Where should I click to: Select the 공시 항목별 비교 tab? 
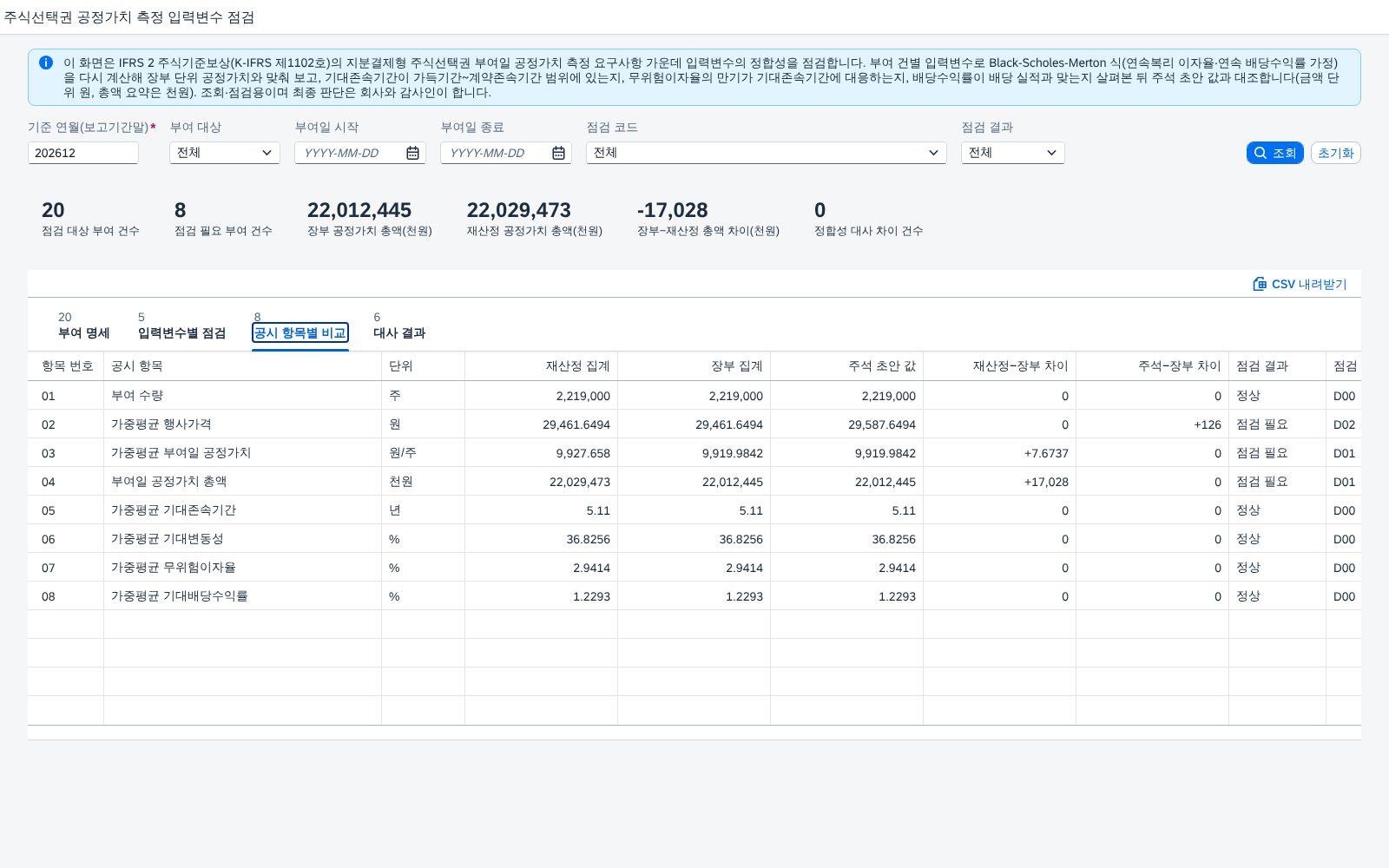point(300,332)
